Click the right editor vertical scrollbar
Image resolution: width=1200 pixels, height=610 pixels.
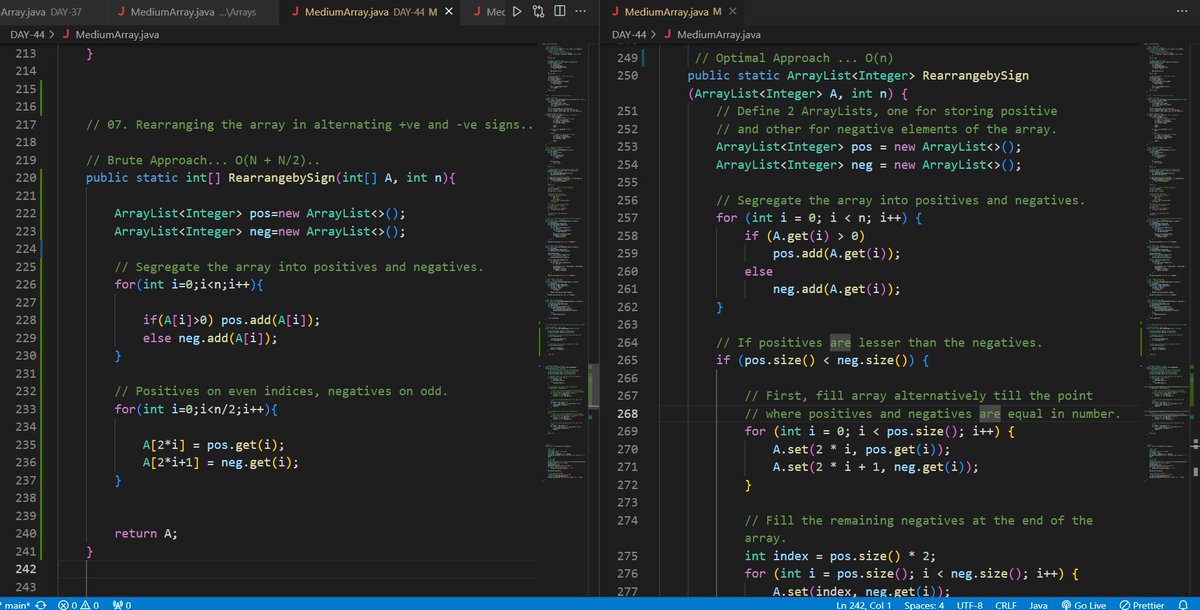[x=1194, y=320]
